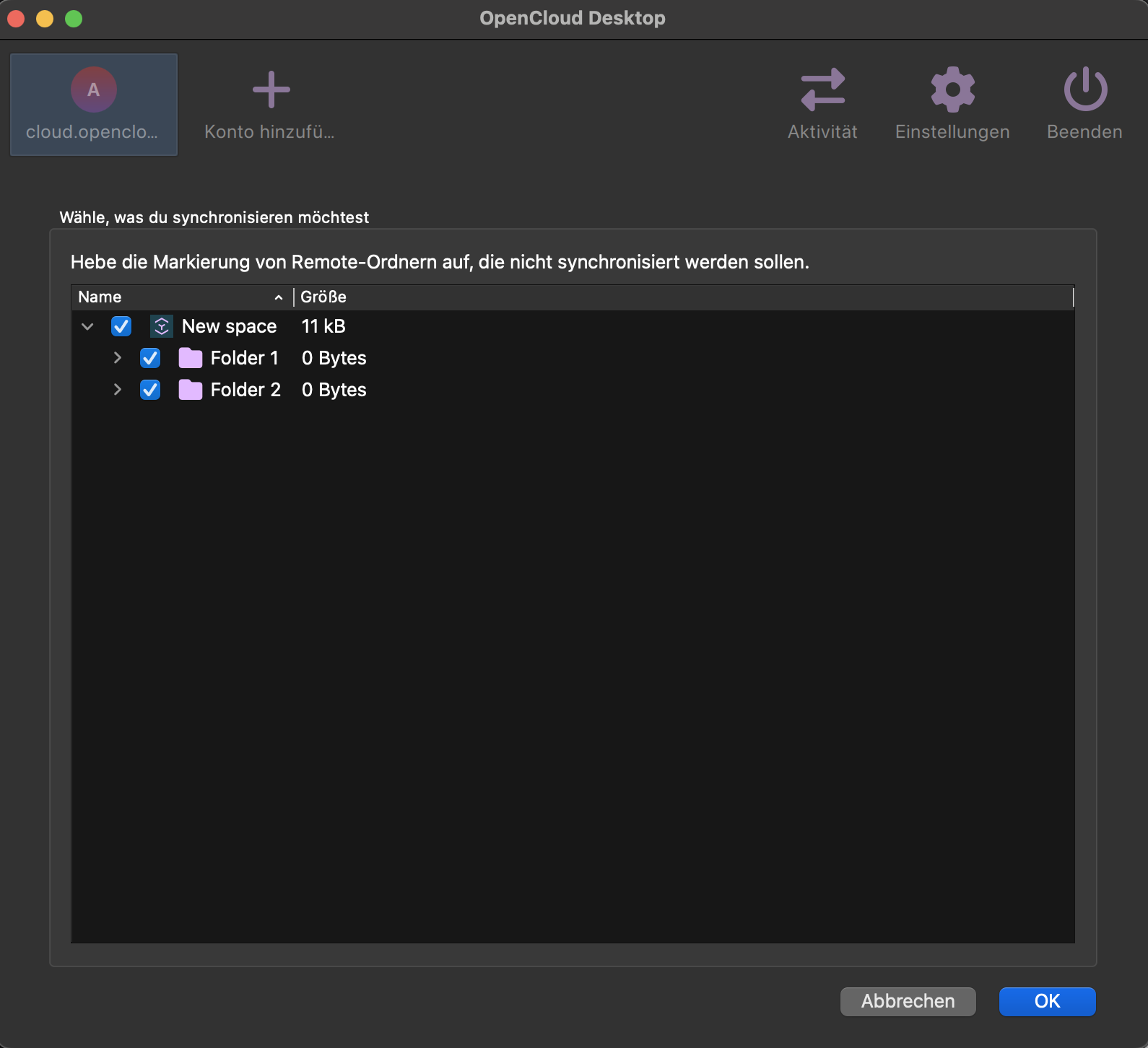The height and width of the screenshot is (1048, 1148).
Task: Uncheck the Folder 1 checkbox
Action: 150,358
